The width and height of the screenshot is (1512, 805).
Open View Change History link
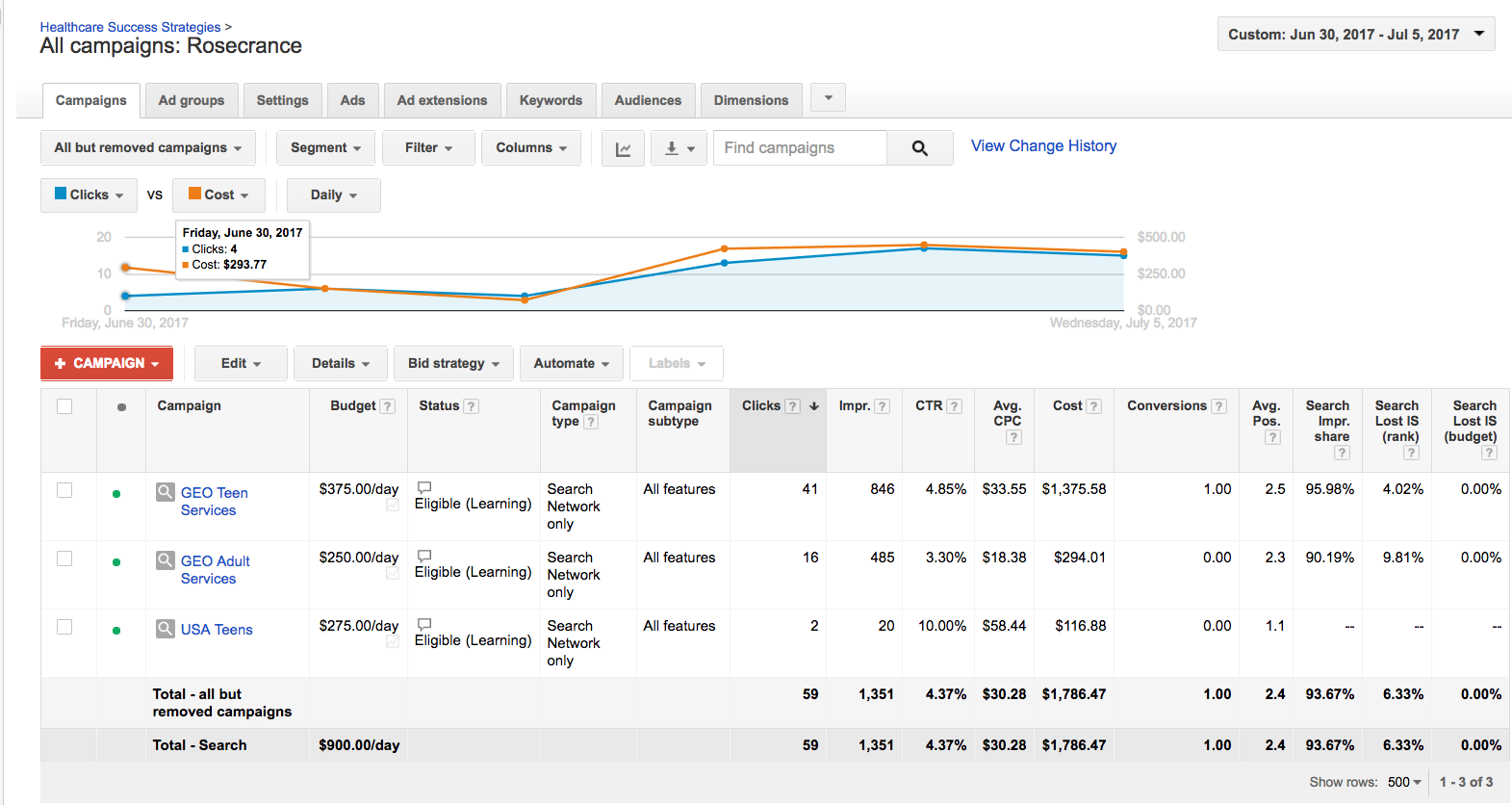click(x=1044, y=146)
